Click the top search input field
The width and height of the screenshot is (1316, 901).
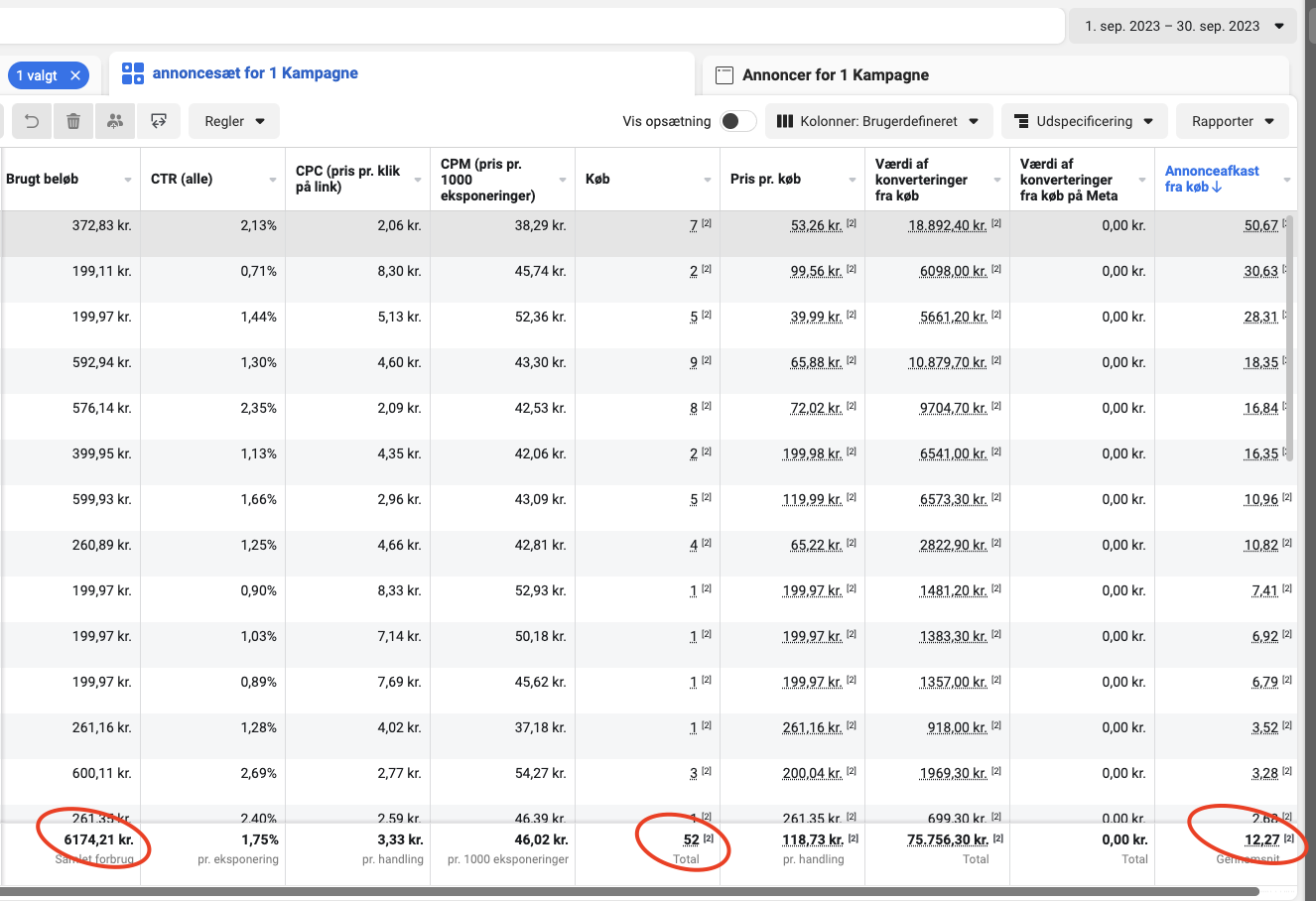(x=531, y=26)
